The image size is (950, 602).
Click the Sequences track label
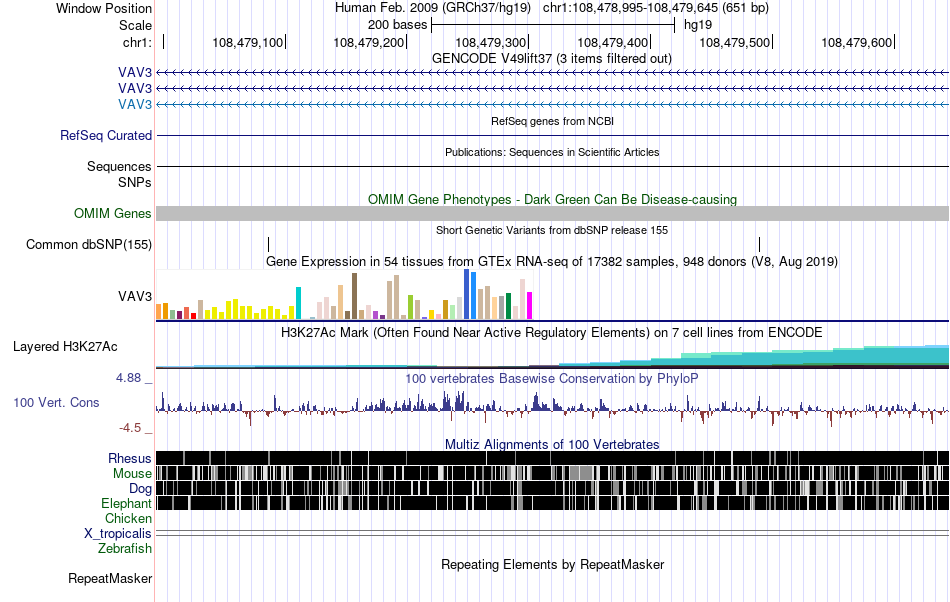(119, 166)
